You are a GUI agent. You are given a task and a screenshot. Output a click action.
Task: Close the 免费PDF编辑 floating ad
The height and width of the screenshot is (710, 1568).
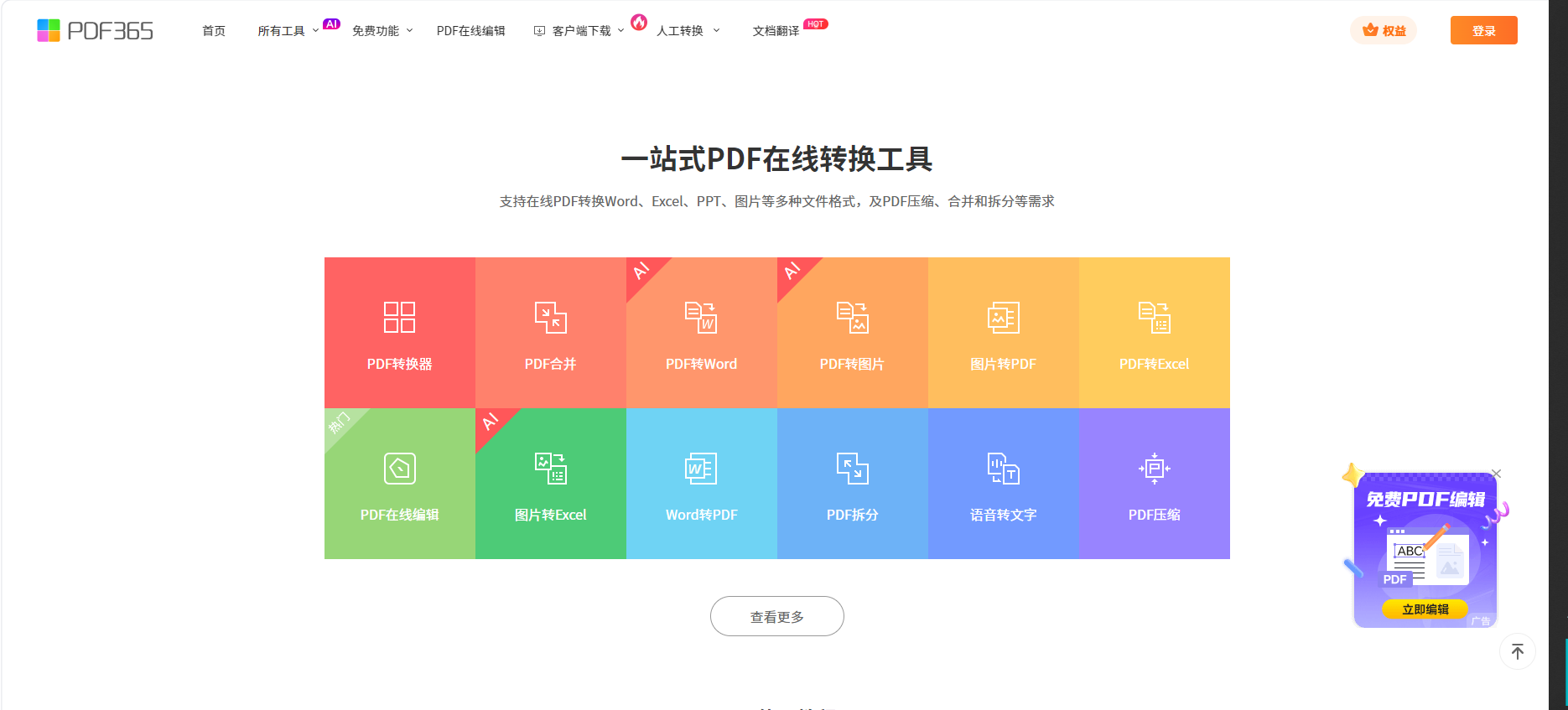click(x=1497, y=474)
